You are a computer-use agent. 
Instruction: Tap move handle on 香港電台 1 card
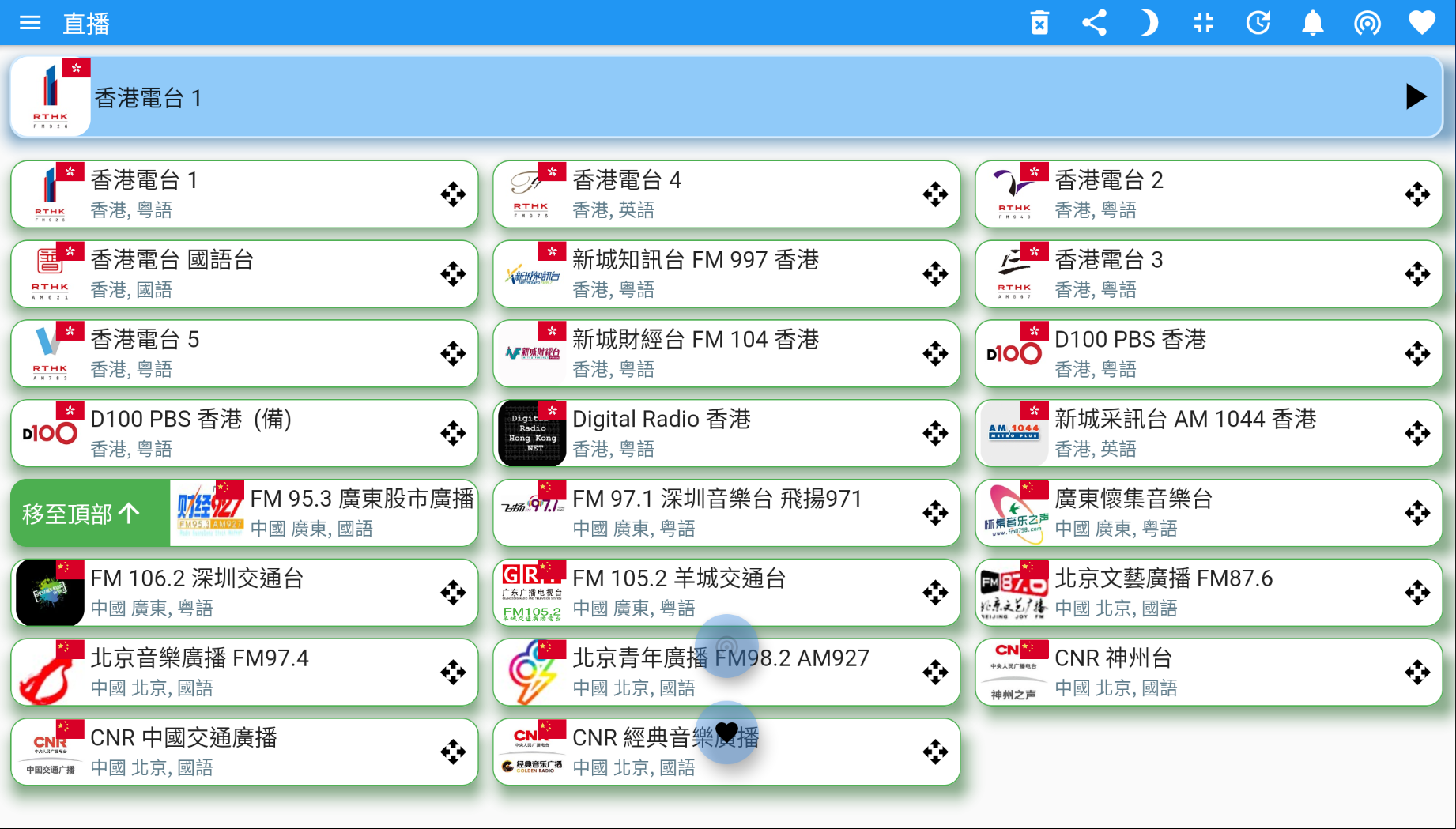[x=453, y=194]
